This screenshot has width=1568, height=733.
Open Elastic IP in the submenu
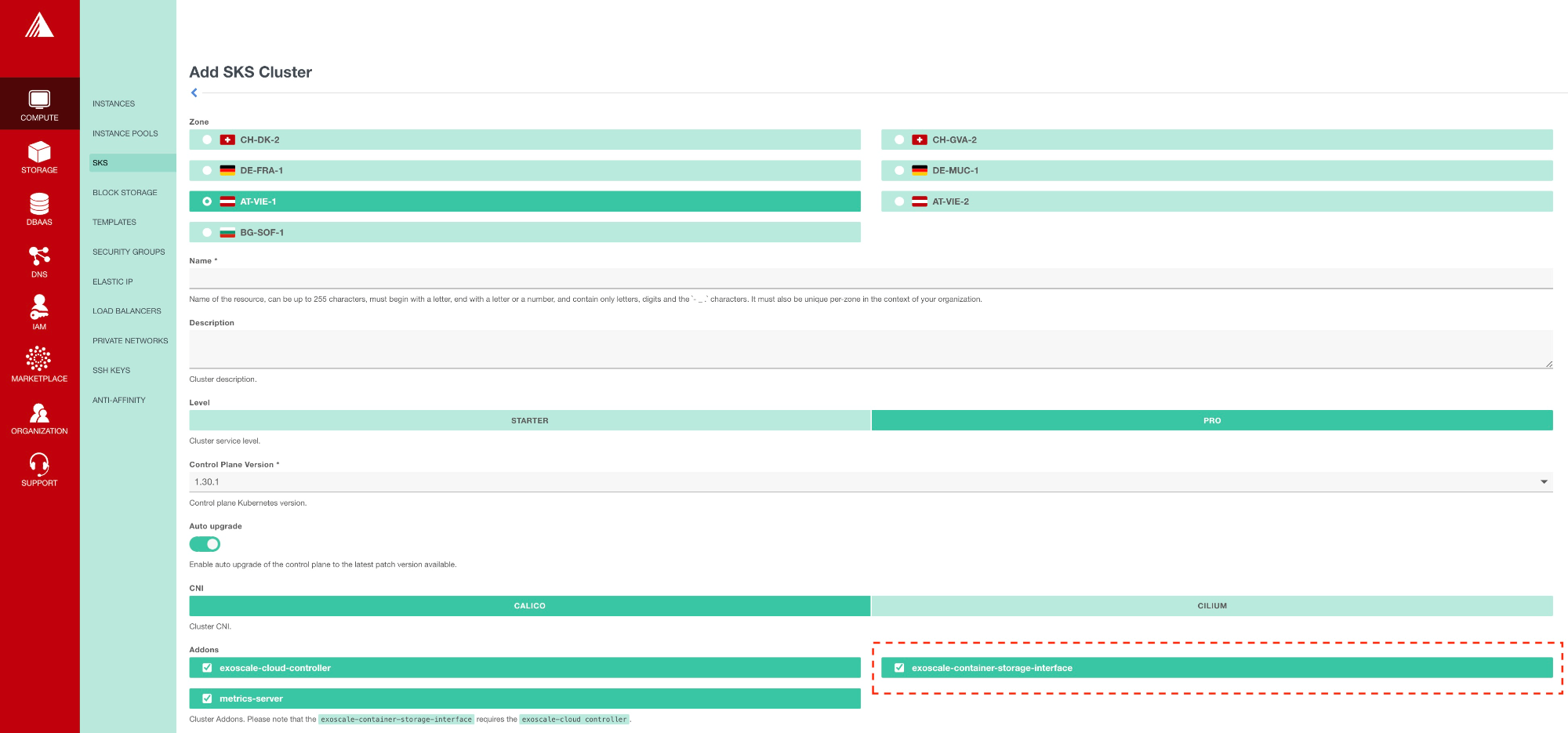(x=113, y=282)
